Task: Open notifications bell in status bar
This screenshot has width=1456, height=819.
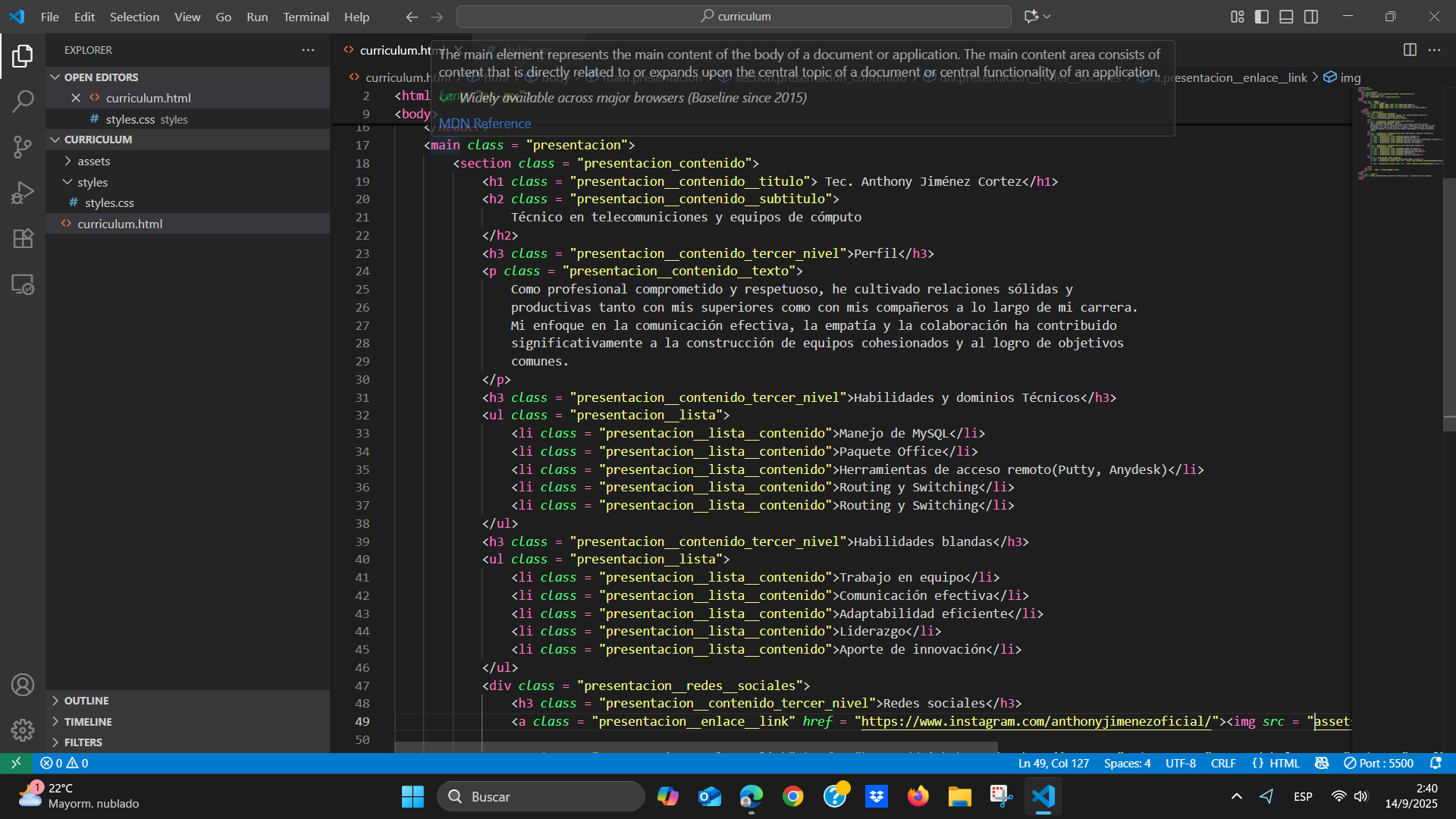Action: click(1436, 763)
